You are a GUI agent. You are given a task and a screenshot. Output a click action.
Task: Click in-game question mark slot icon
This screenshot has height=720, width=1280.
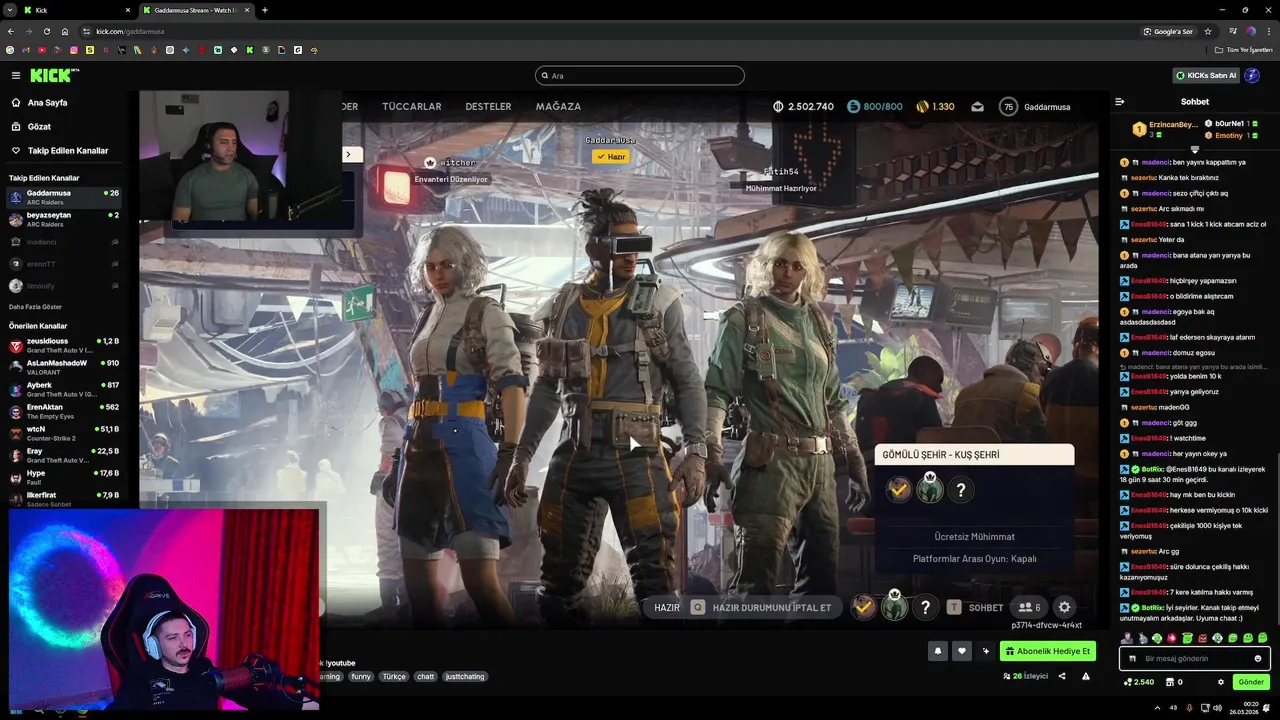925,607
